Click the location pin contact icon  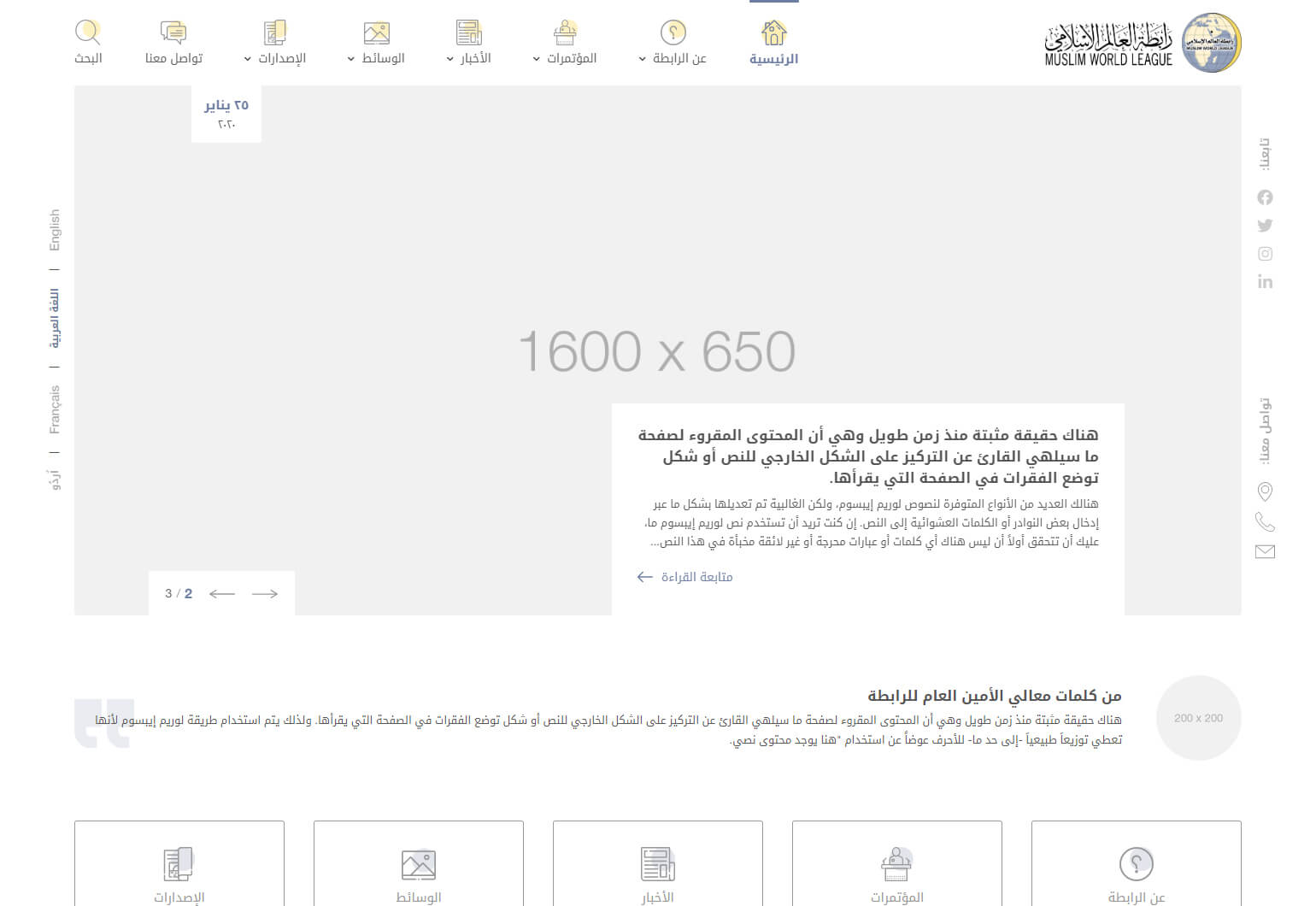coord(1265,491)
